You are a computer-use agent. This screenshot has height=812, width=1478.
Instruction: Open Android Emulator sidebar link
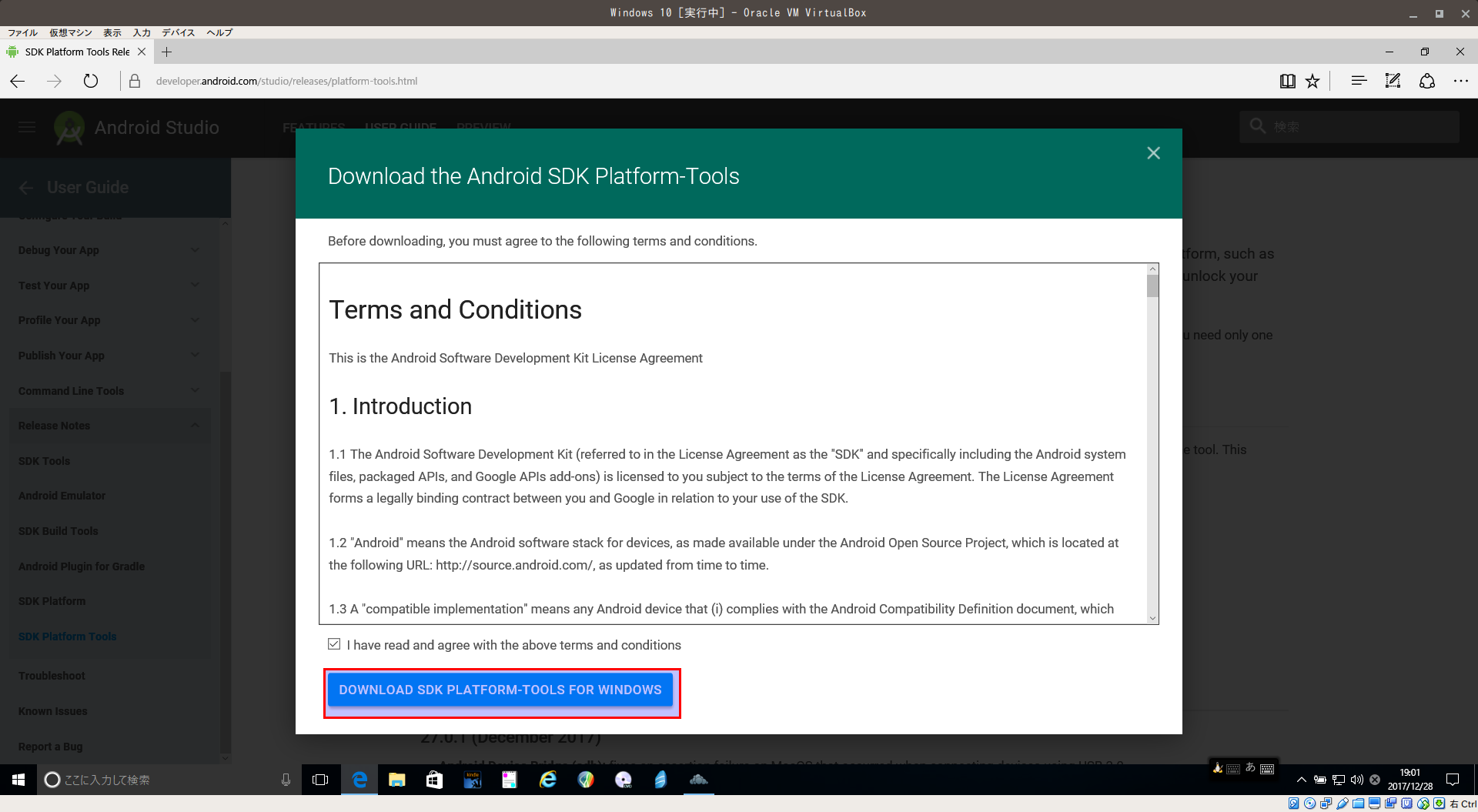62,496
